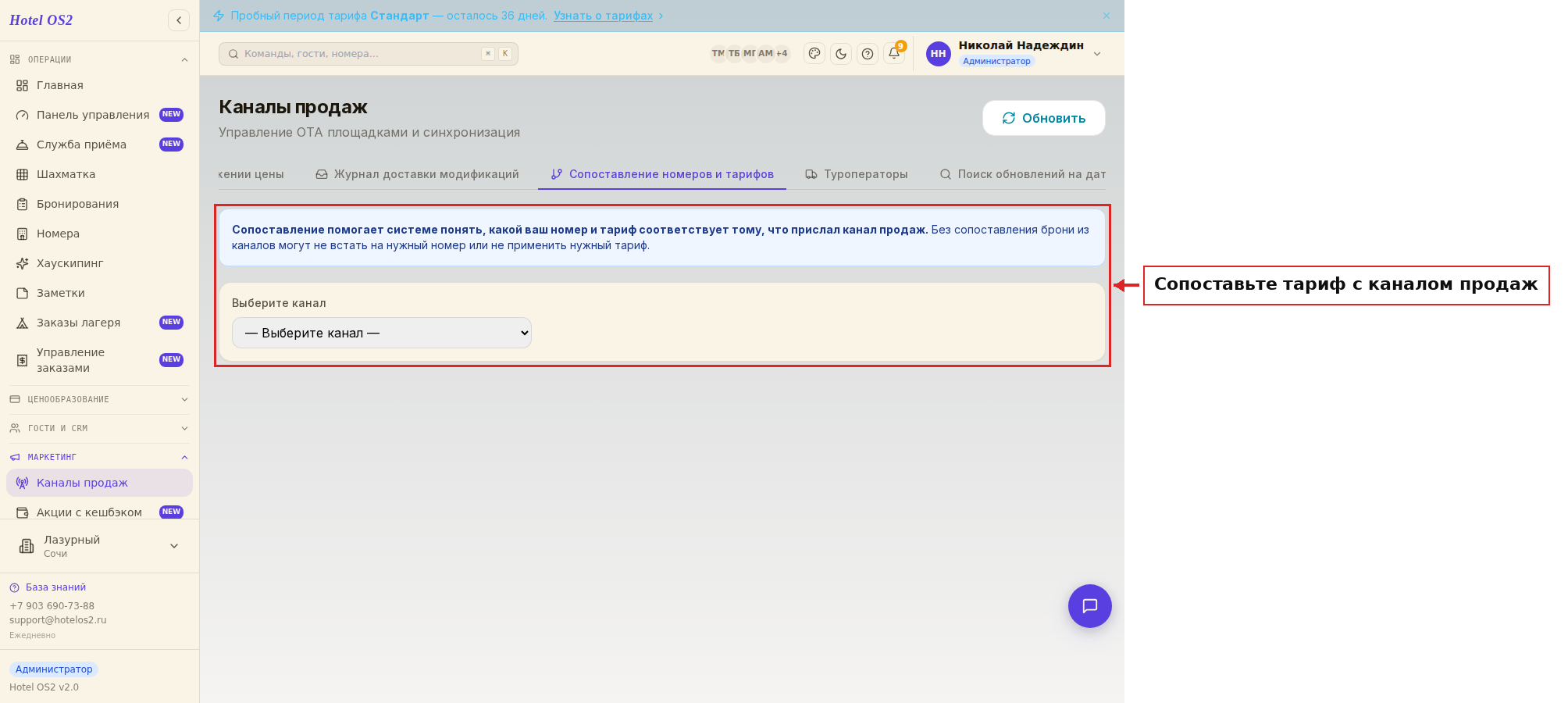
Task: Click the НН user avatar
Action: point(939,54)
